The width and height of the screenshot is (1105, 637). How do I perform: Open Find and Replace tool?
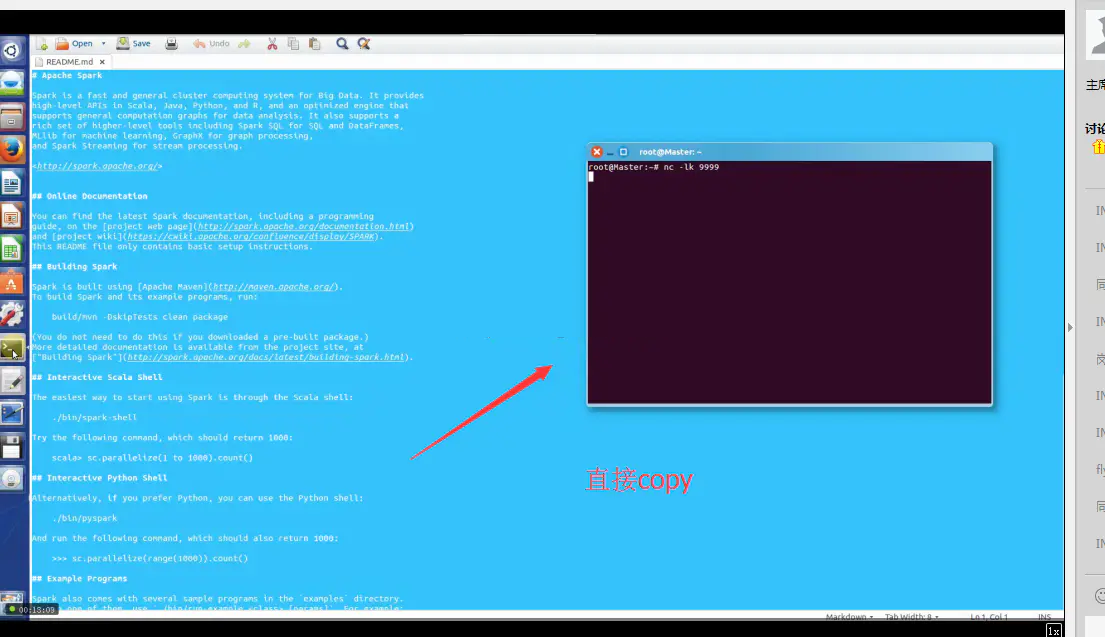(x=364, y=44)
